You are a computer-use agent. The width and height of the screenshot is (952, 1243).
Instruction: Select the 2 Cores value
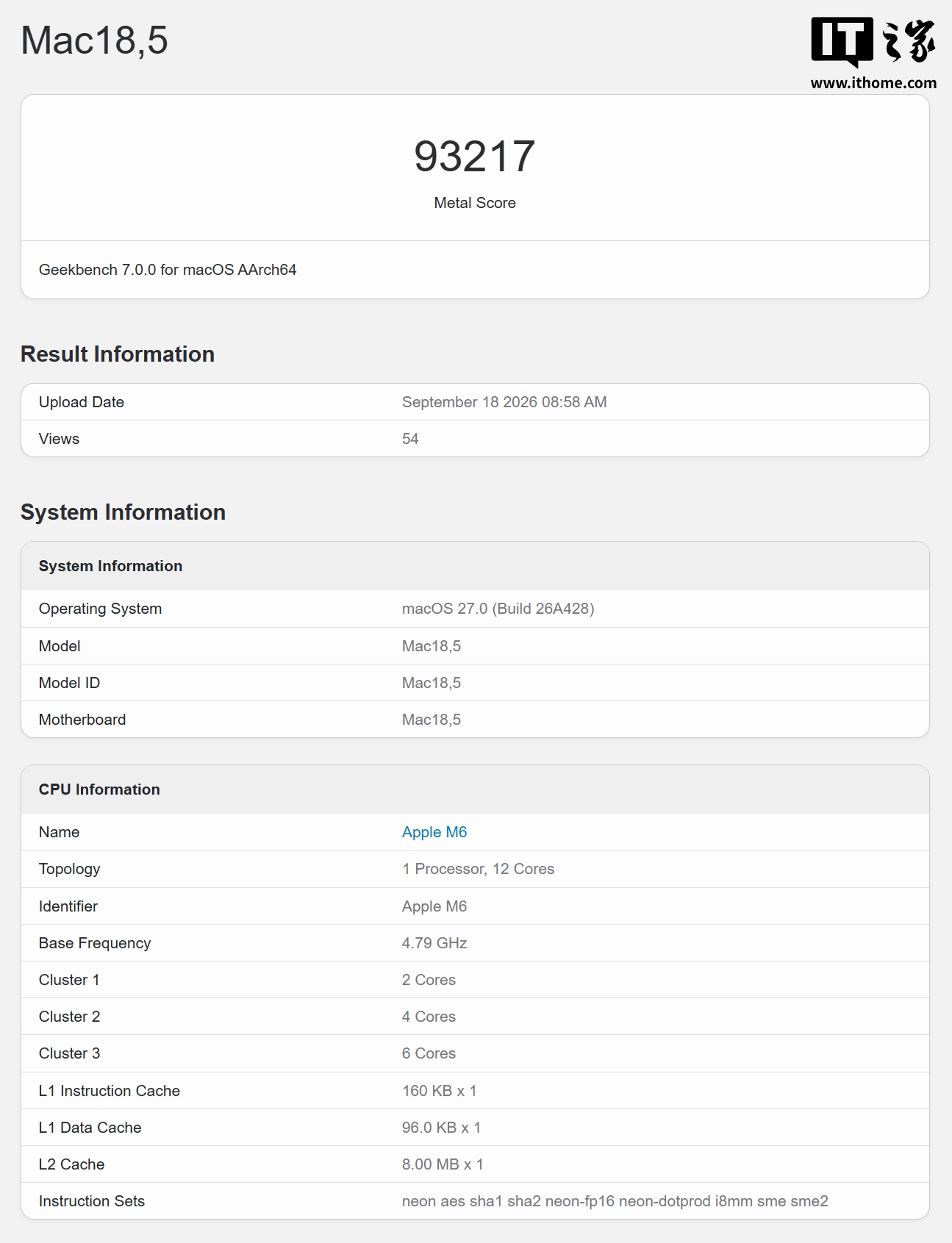coord(429,980)
